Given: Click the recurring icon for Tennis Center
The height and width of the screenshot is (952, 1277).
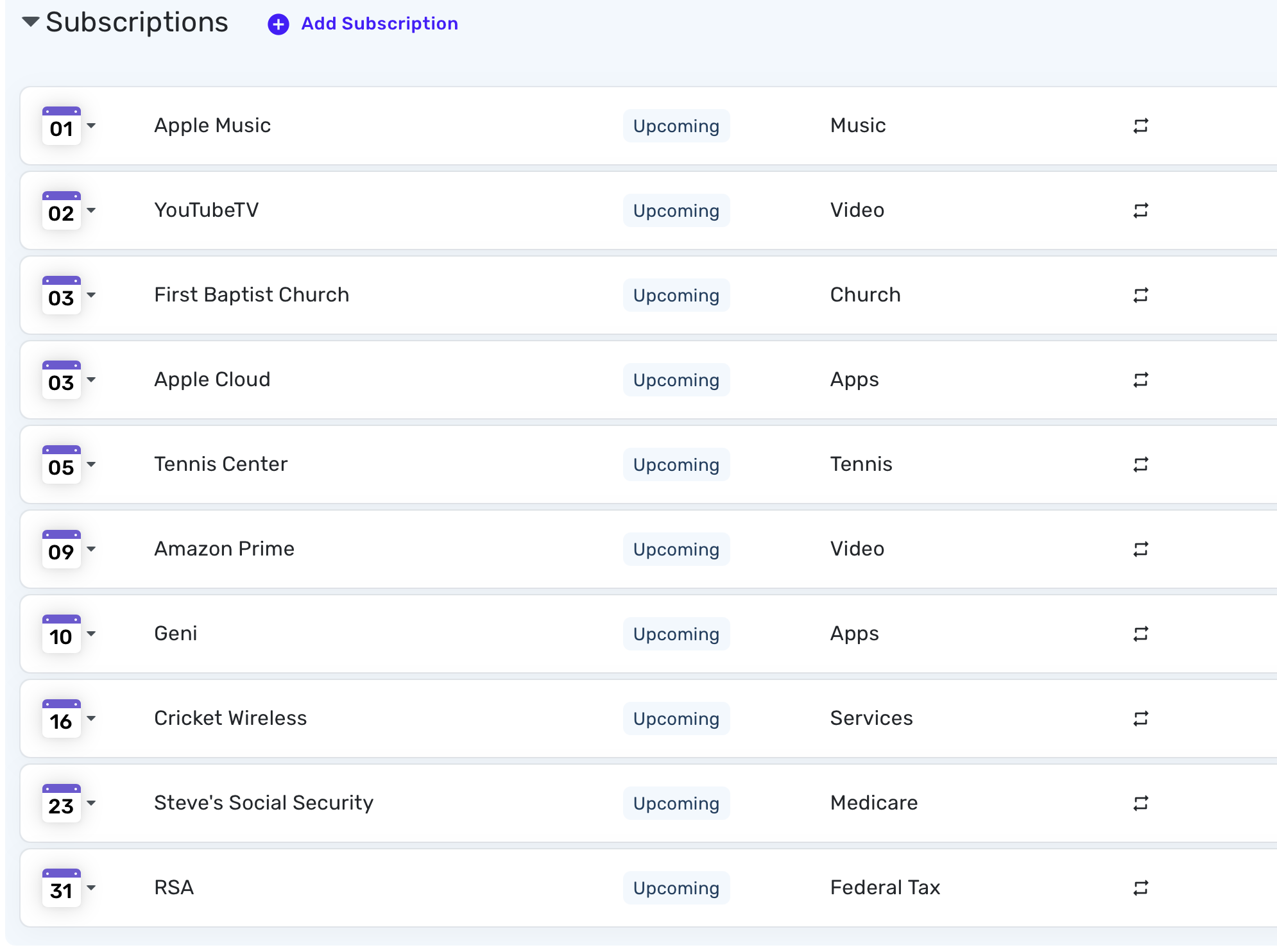Looking at the screenshot, I should 1140,464.
